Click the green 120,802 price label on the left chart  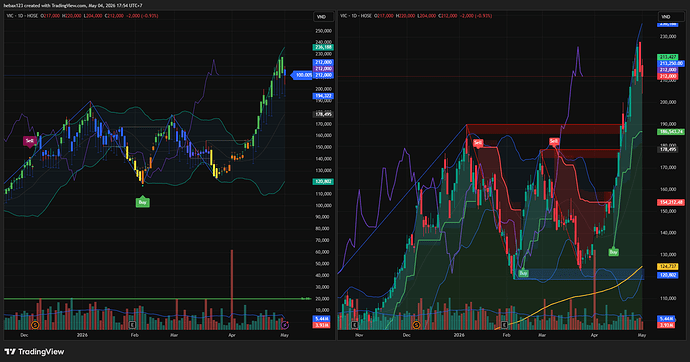tap(323, 182)
